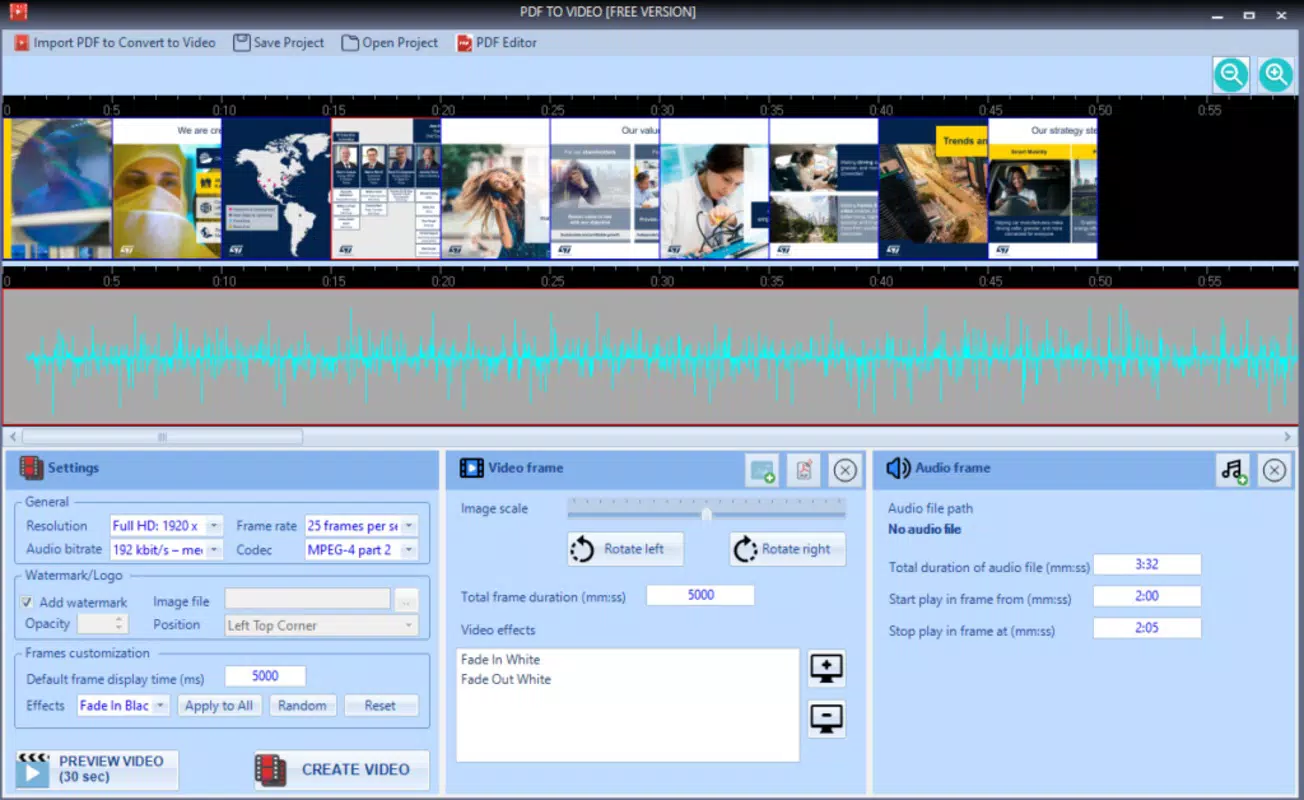Launch the PDF Editor toolbar item
Screen dimensions: 1304x800
pos(497,43)
